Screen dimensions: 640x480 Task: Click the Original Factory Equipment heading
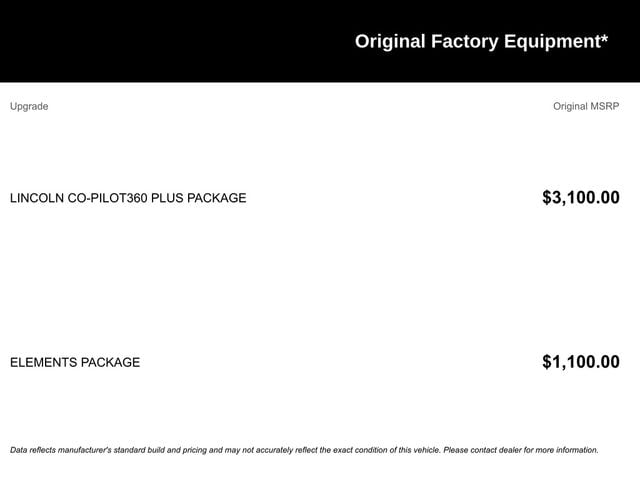pyautogui.click(x=481, y=42)
